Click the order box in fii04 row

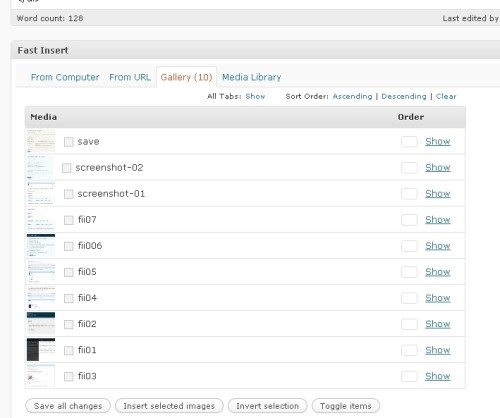[x=409, y=298]
